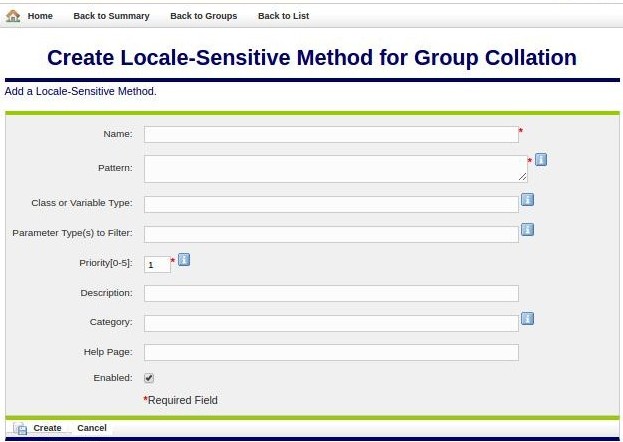Click inside the Pattern text area
623x442 pixels.
(335, 168)
